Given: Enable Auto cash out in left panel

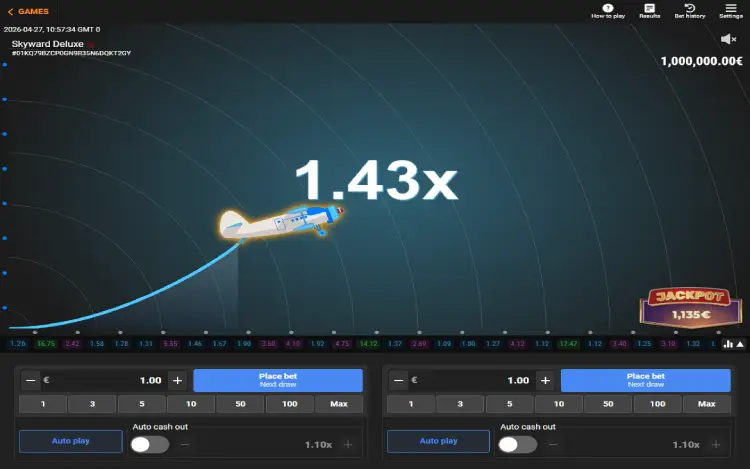Looking at the screenshot, I should (x=150, y=445).
